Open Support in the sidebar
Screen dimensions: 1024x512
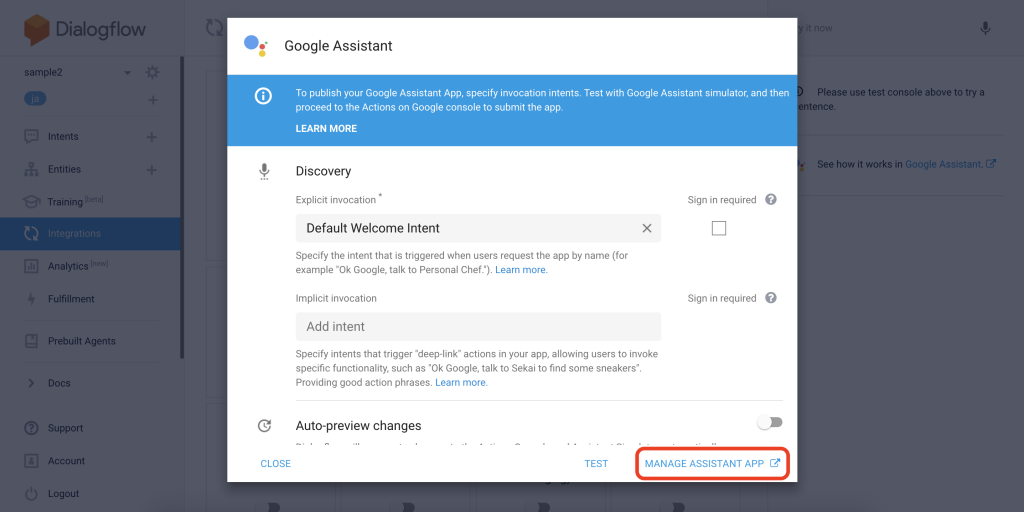point(65,428)
